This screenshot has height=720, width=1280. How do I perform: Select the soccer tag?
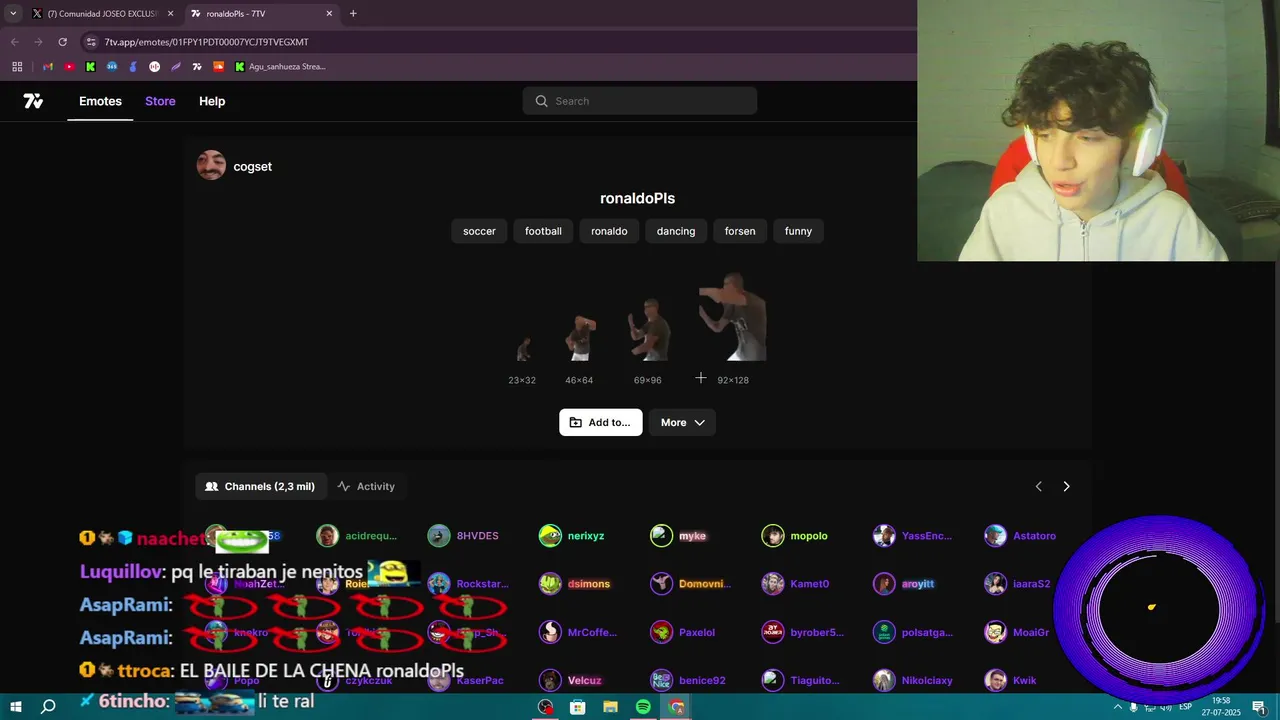[479, 231]
